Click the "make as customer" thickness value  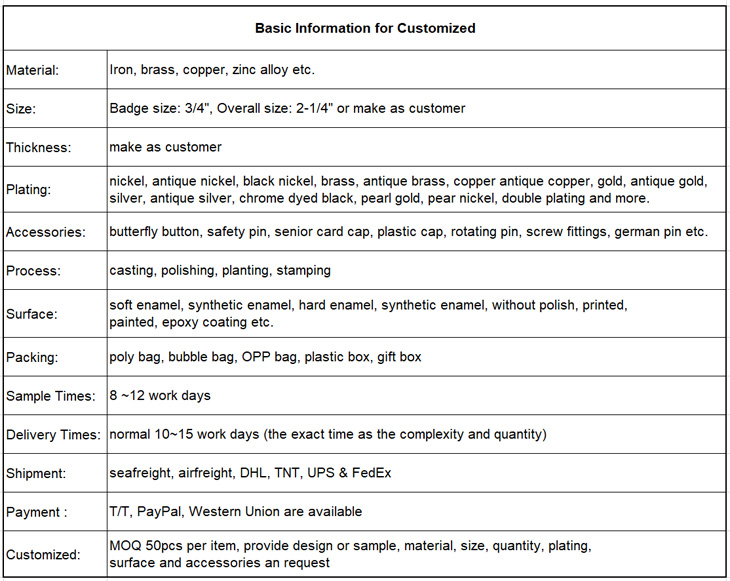[165, 147]
